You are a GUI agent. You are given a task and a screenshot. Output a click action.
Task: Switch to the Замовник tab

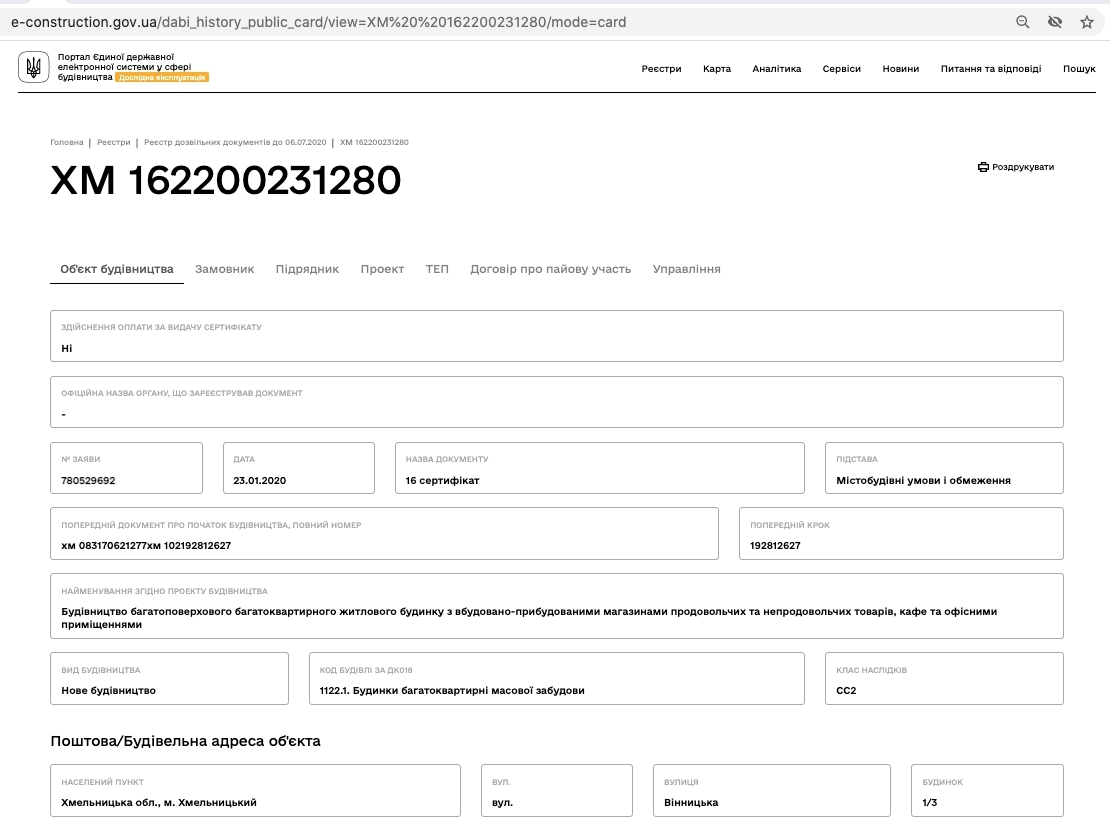(x=224, y=269)
